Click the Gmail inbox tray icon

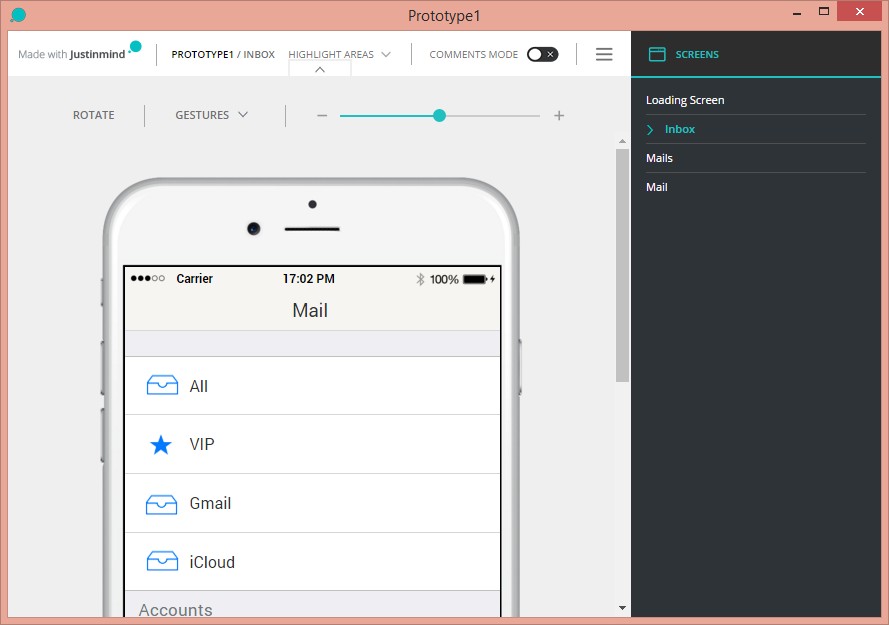pos(162,504)
